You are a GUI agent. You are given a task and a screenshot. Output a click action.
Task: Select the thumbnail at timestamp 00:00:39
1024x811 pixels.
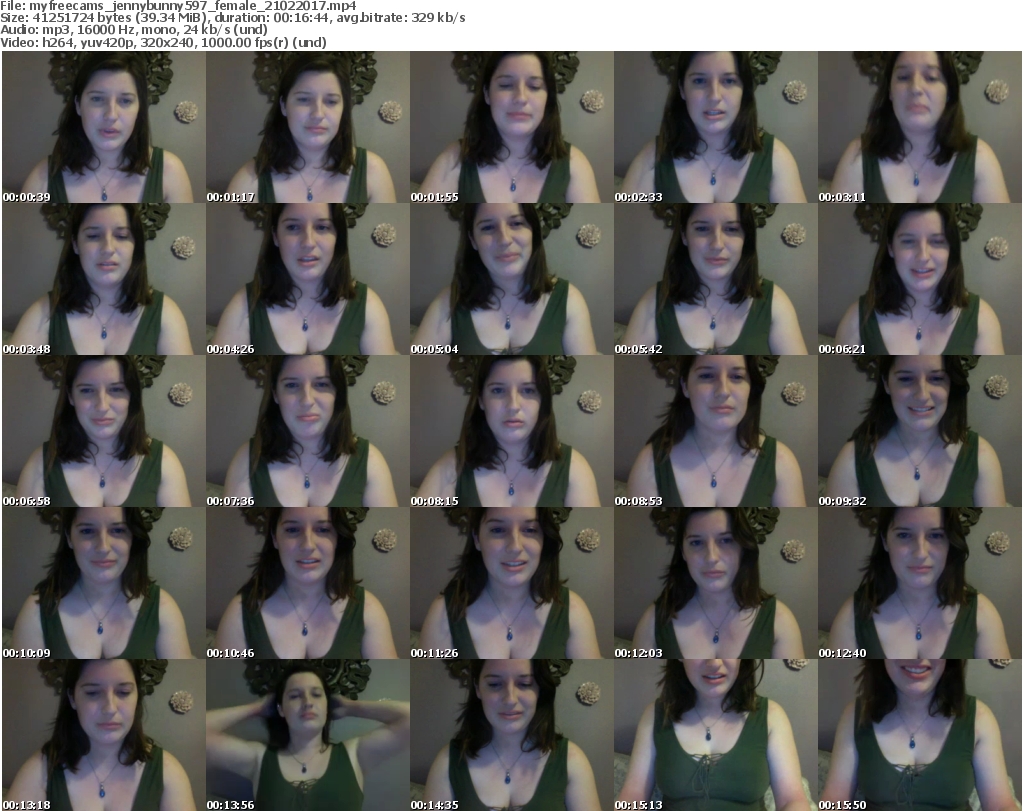click(104, 127)
